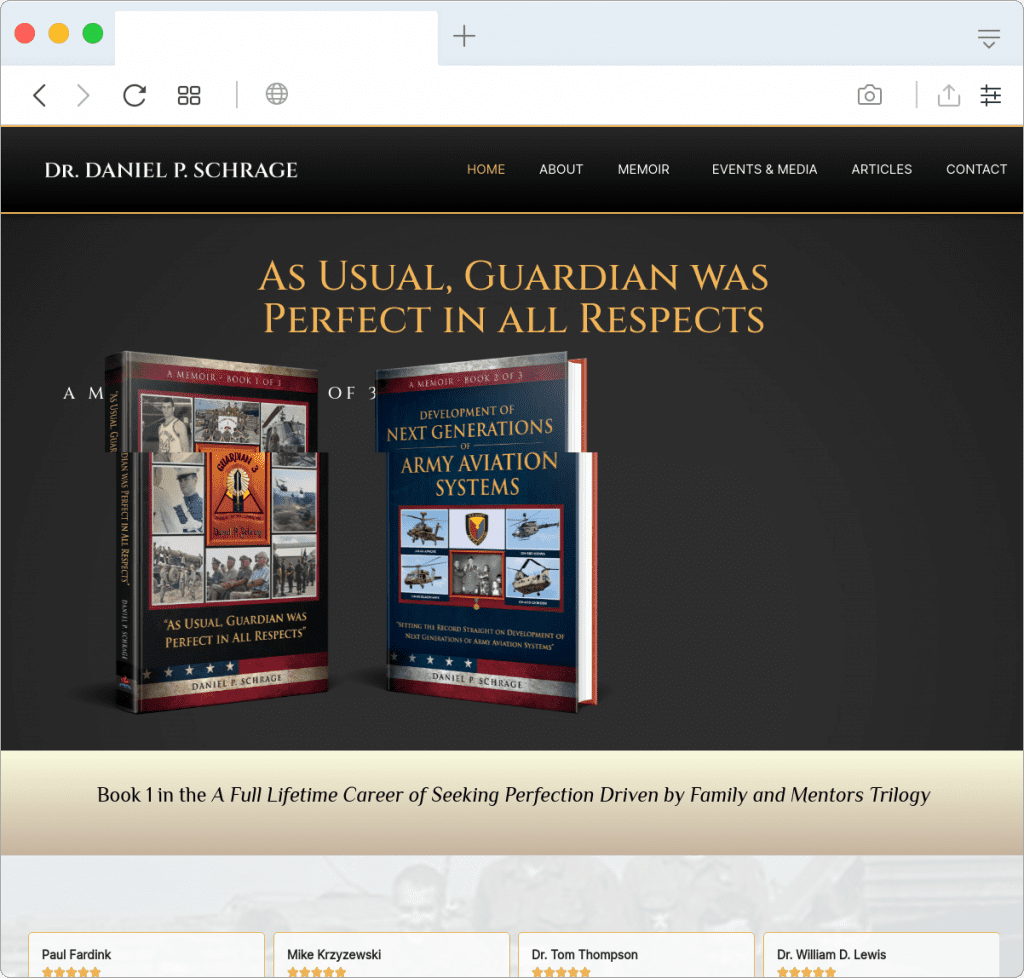The image size is (1024, 978).
Task: Open the MEMOIR navigation menu
Action: click(x=643, y=169)
